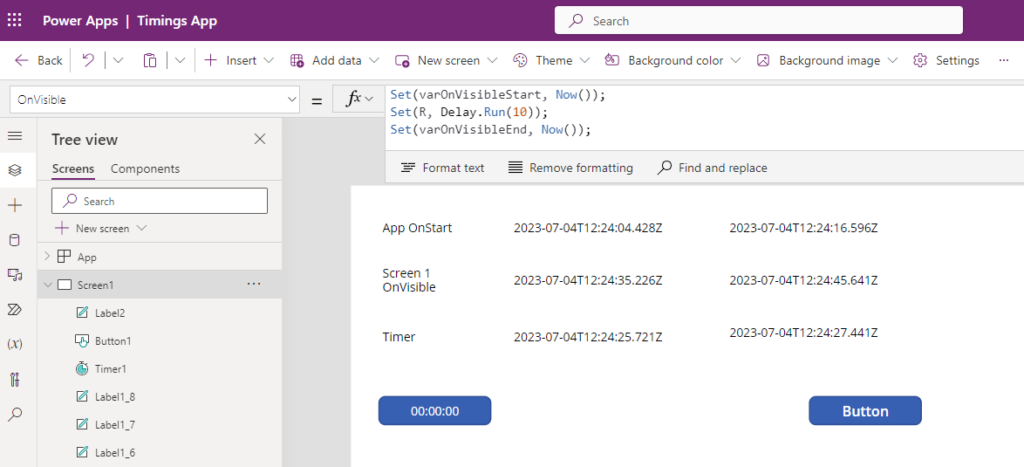The height and width of the screenshot is (467, 1024).
Task: Open the Background color picker
Action: pos(673,60)
